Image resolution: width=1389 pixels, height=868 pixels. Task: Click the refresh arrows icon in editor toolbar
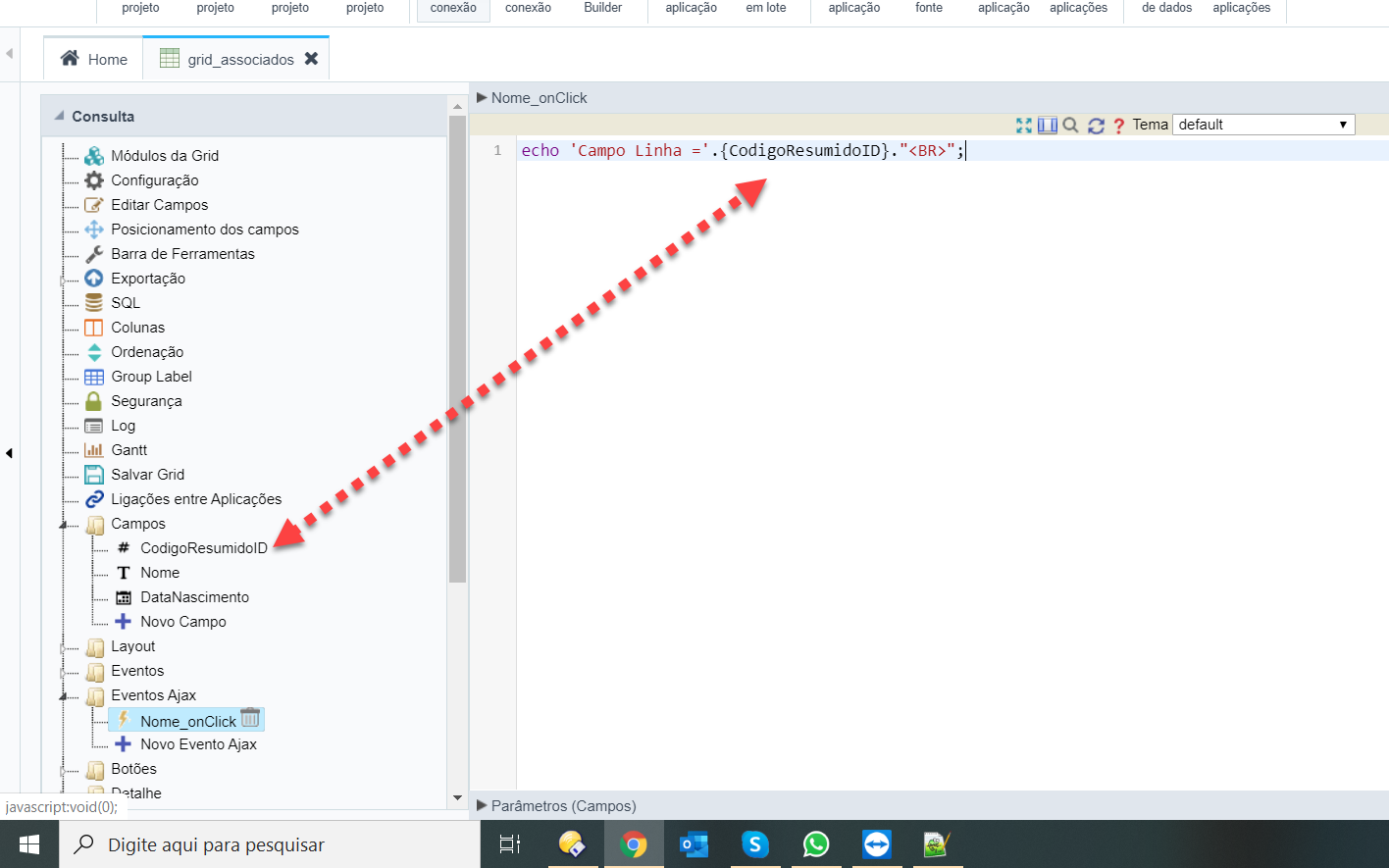click(x=1097, y=126)
